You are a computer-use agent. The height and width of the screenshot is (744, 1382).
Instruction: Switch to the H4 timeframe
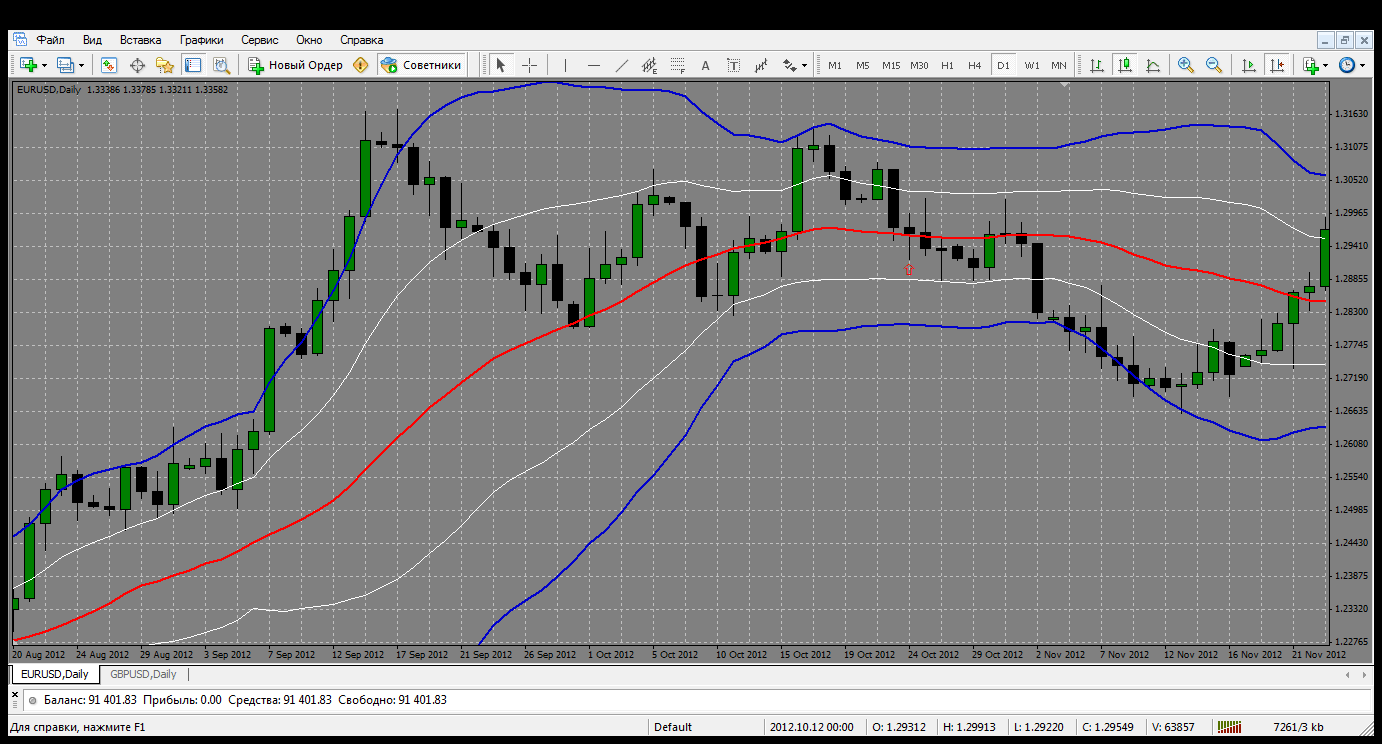975,65
